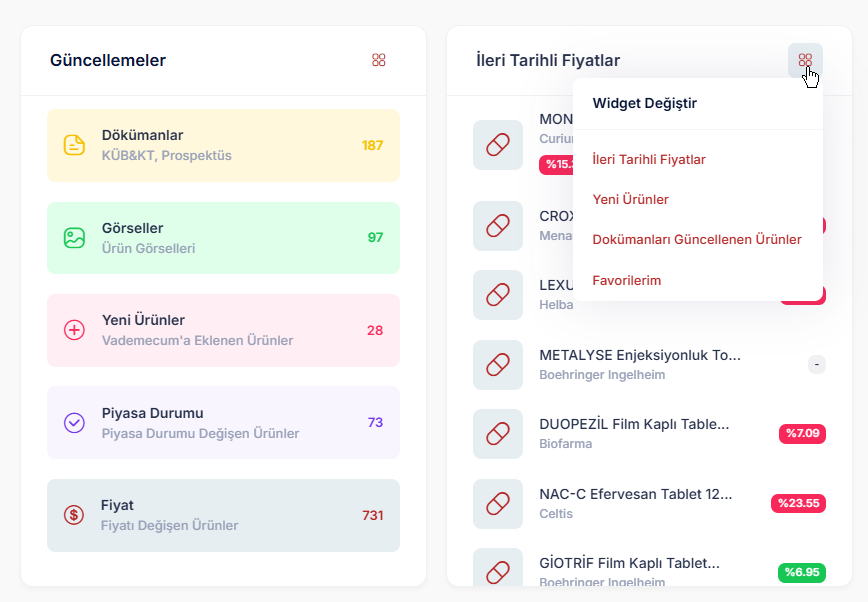Select the pill icon beside DUOPEZİL
Viewport: 868px width, 602px height.
tap(498, 433)
